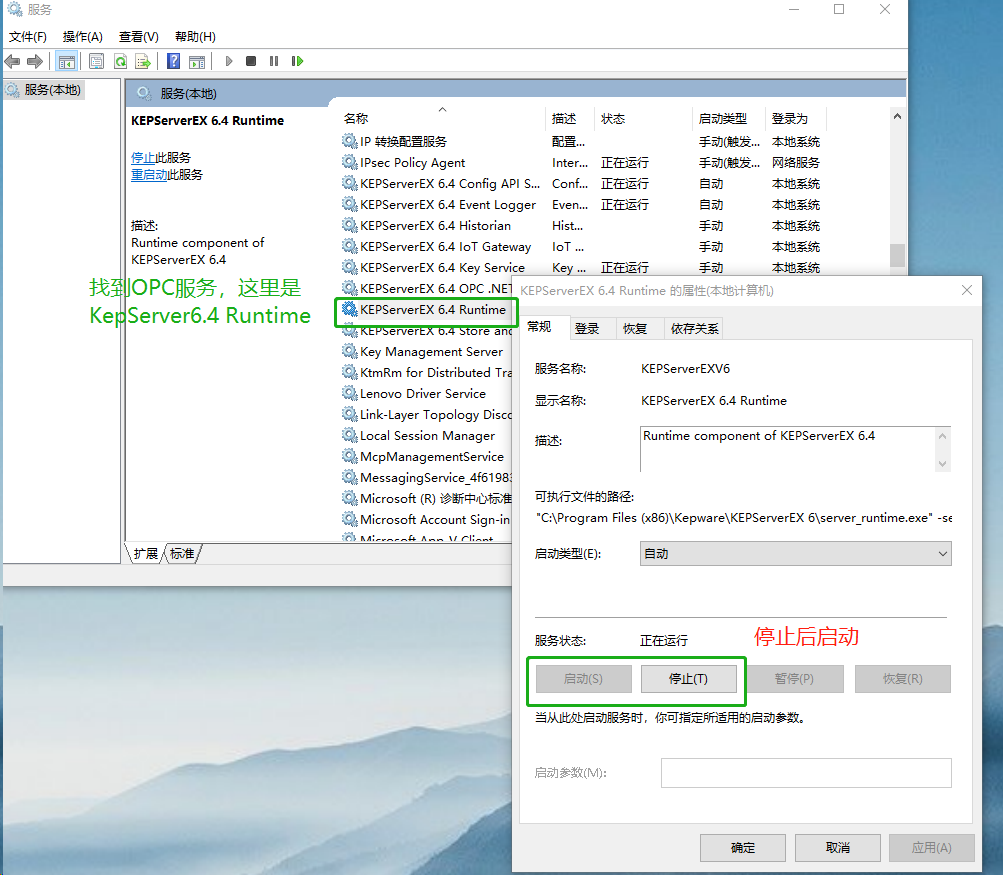Image resolution: width=1003 pixels, height=875 pixels.
Task: Click the Restart Service toolbar icon
Action: (x=297, y=61)
